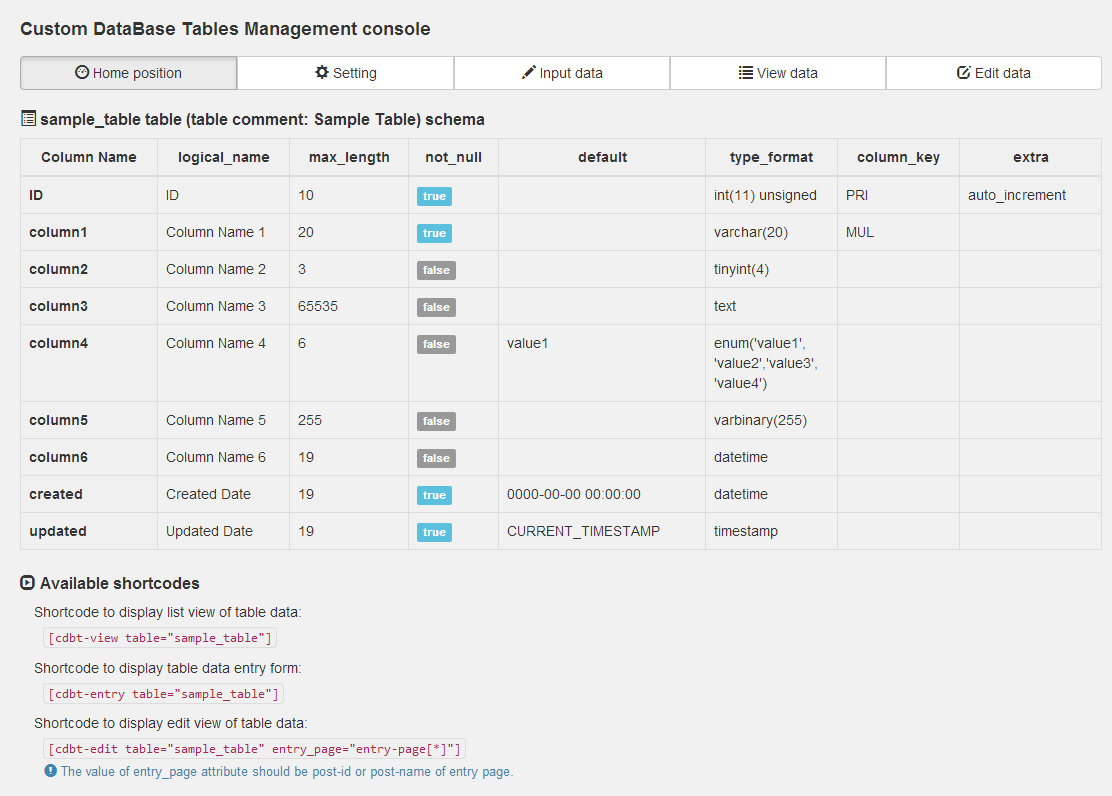The width and height of the screenshot is (1112, 796).
Task: Click the true badge in the ID row
Action: click(x=434, y=196)
